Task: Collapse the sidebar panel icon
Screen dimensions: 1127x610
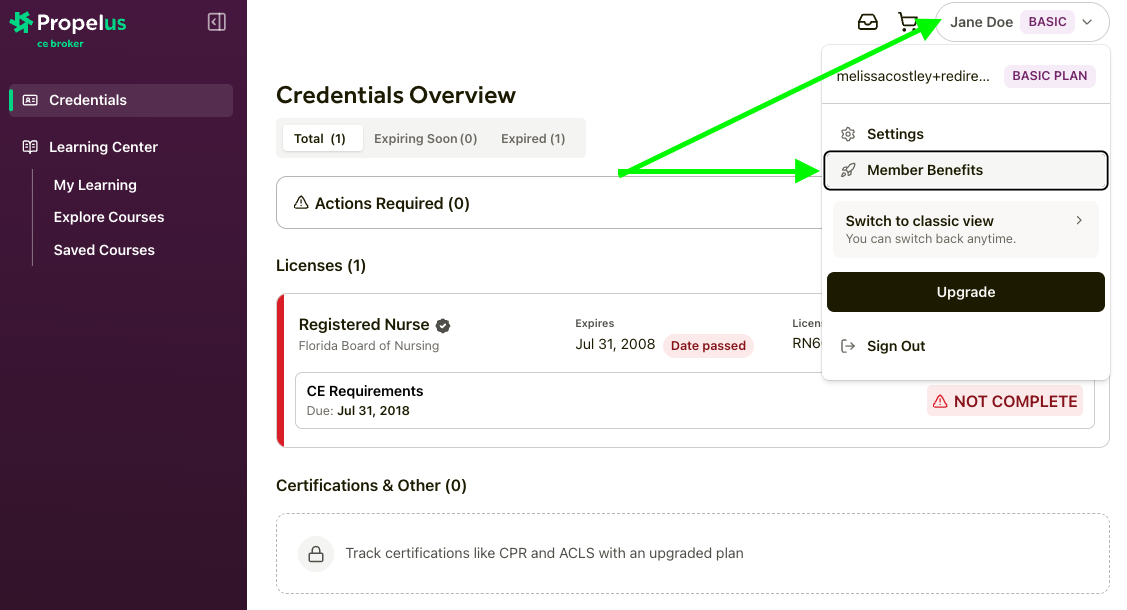Action: click(217, 22)
